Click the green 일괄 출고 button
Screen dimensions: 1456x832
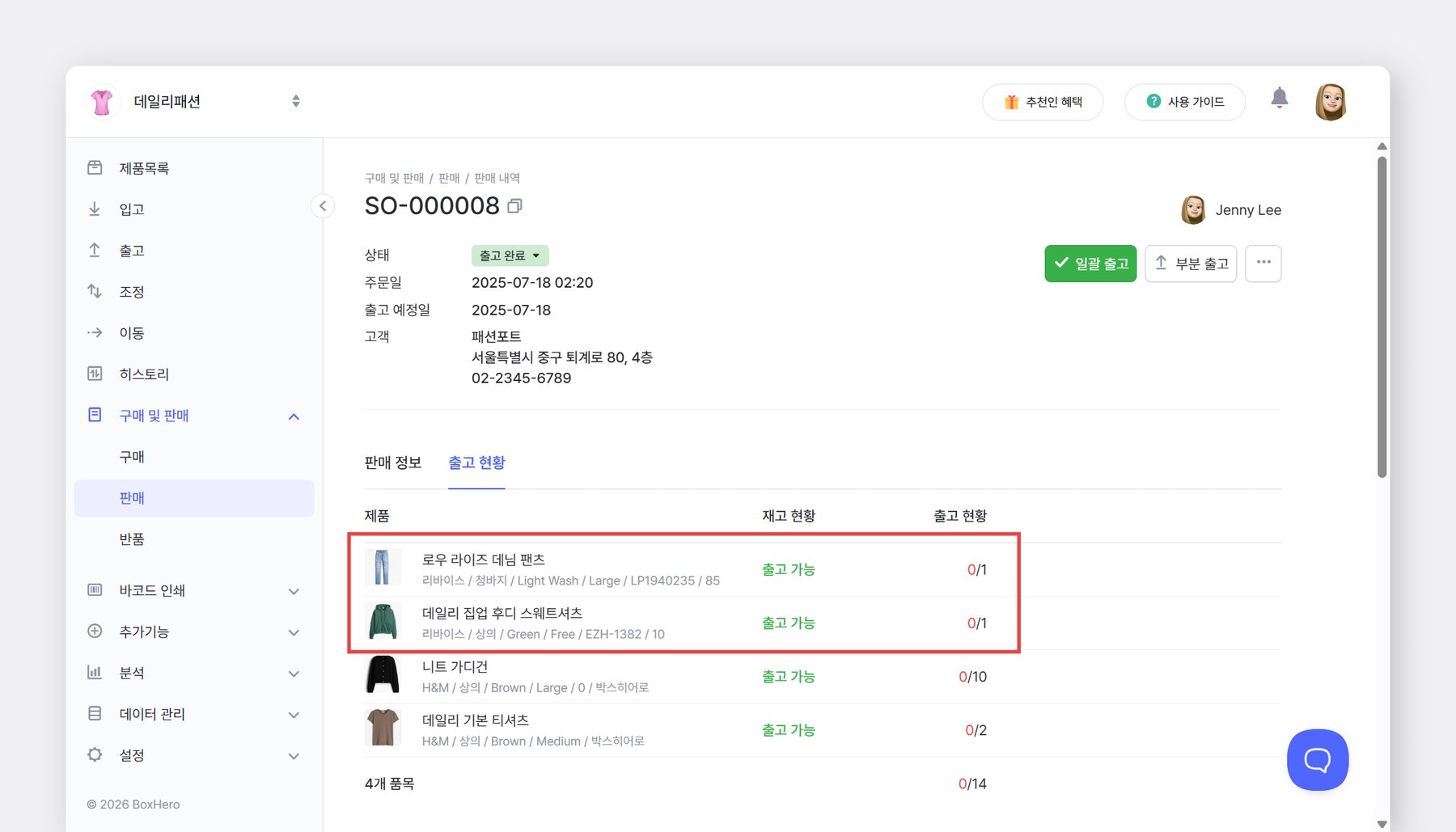coord(1090,263)
